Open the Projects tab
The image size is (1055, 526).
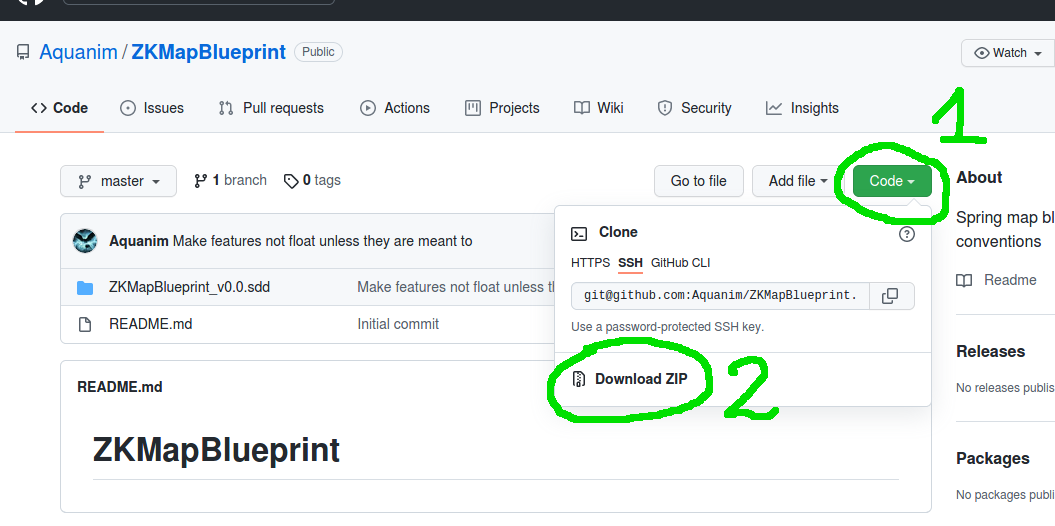click(502, 108)
